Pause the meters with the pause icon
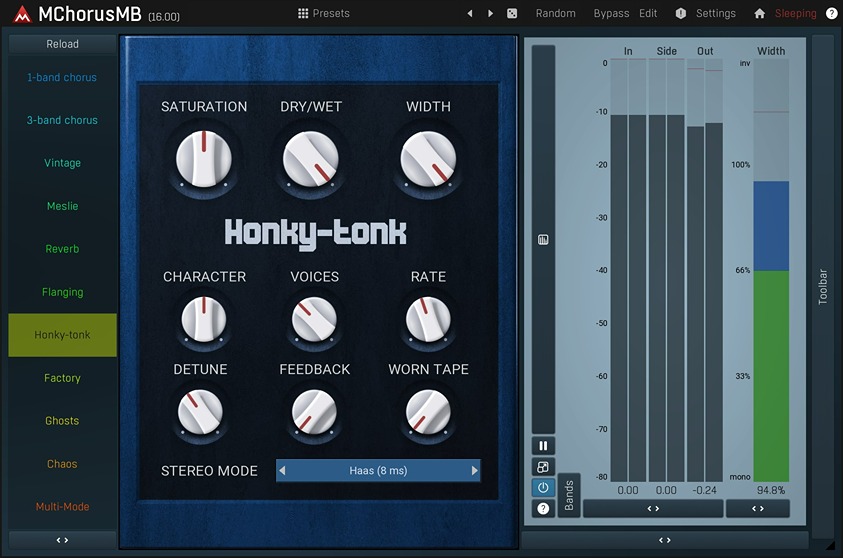The image size is (843, 558). coord(543,446)
